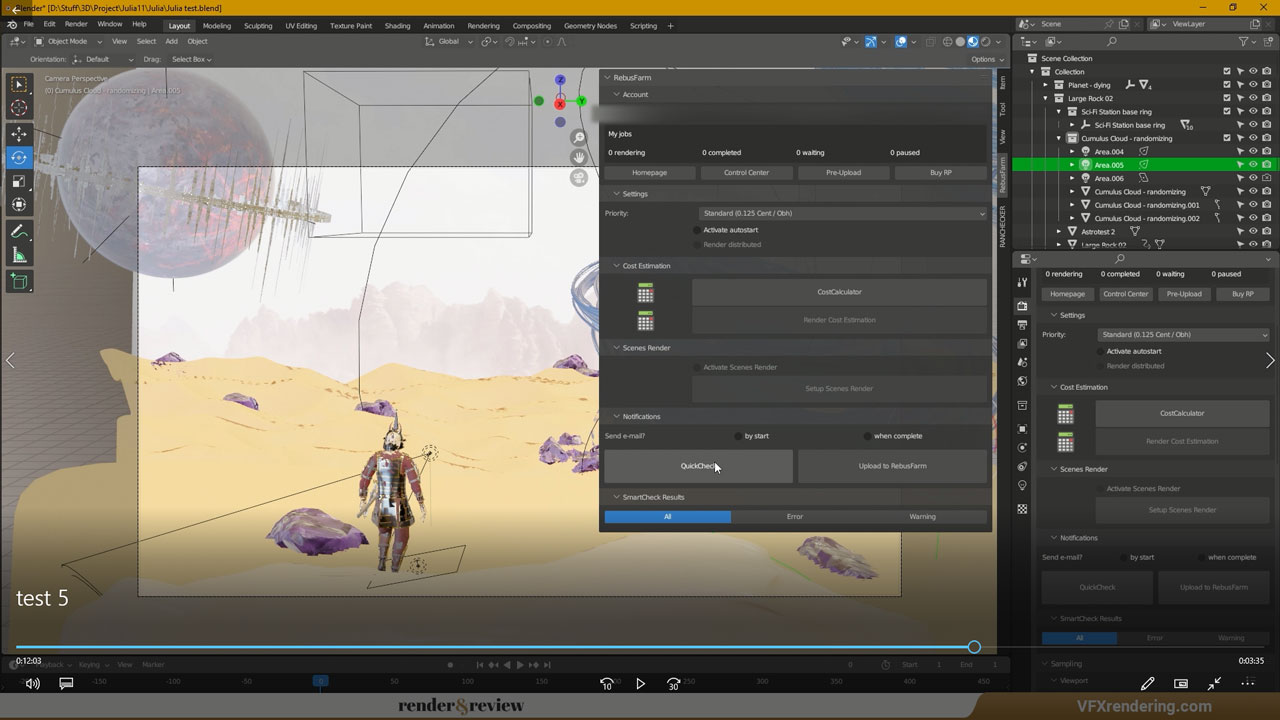Enable the Activate autostart checkbox

[696, 230]
